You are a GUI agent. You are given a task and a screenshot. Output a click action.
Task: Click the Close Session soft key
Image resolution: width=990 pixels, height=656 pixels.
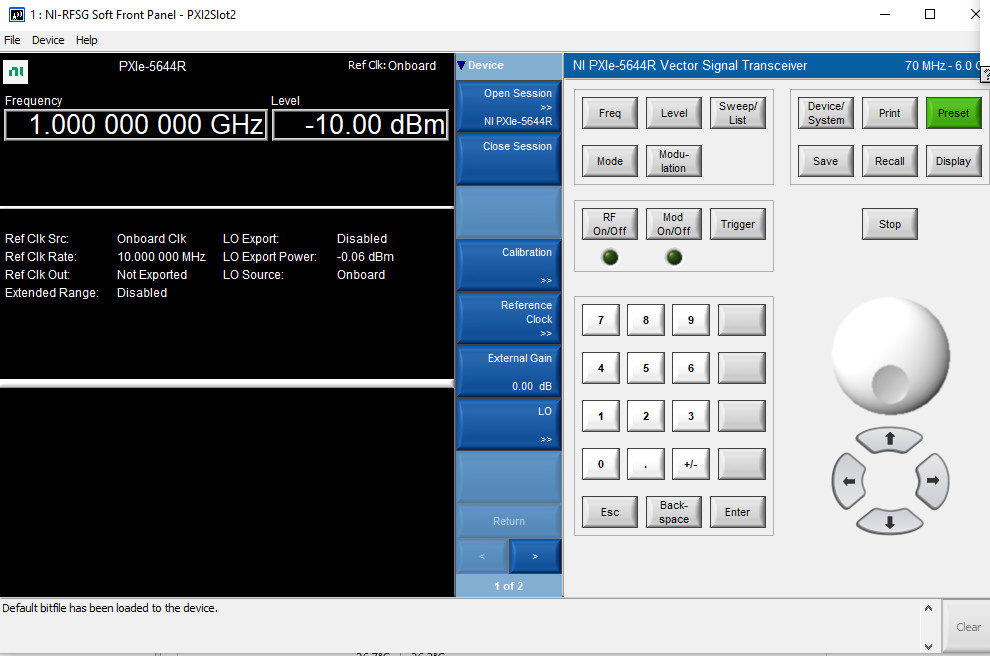(508, 159)
